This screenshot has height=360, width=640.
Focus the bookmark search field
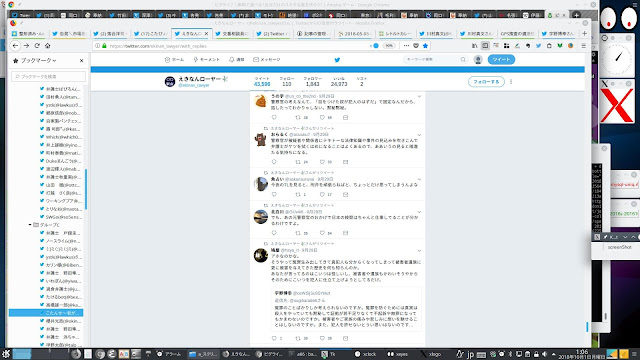[49, 76]
